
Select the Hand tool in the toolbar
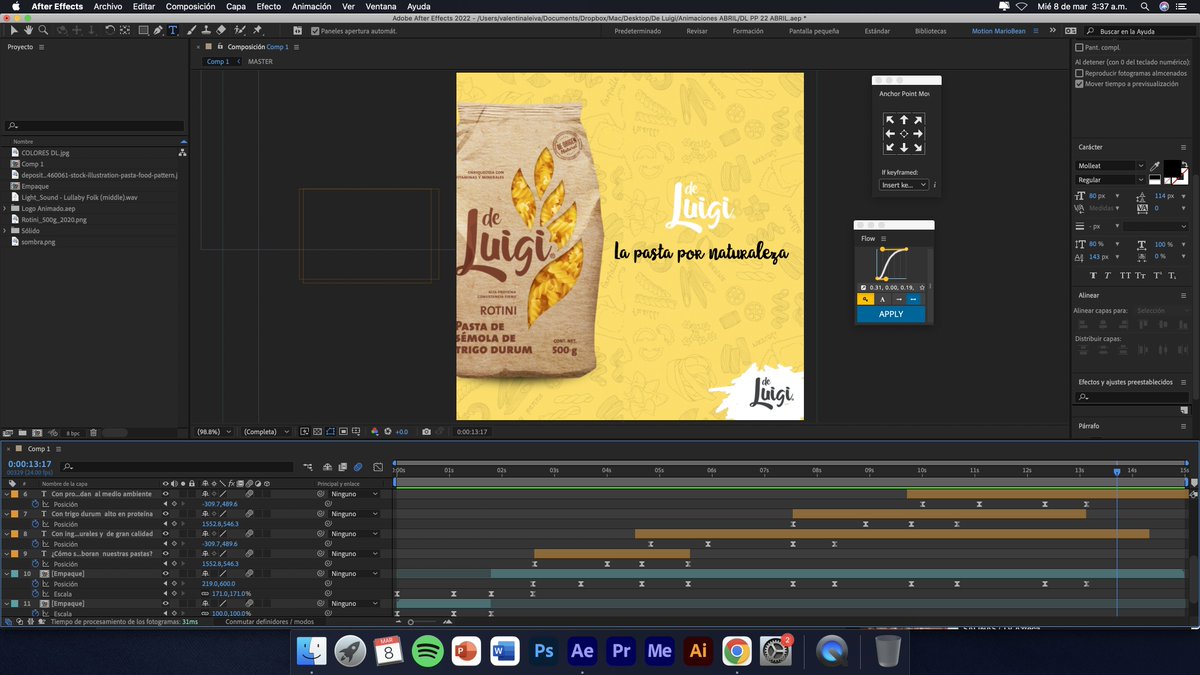27,30
